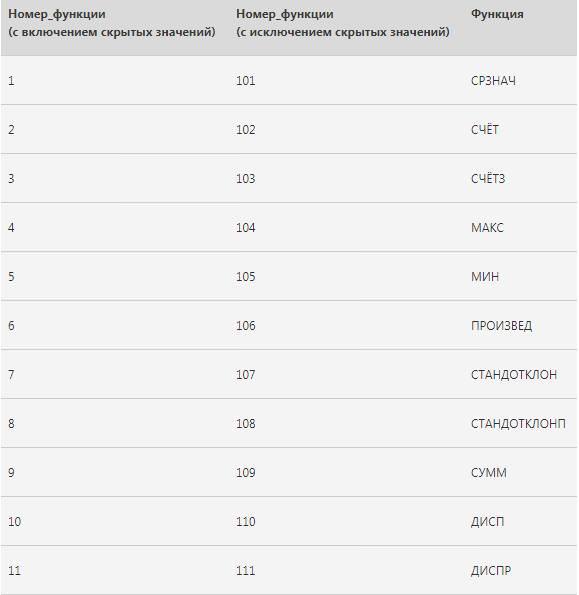Select function number 107 cell
The width and height of the screenshot is (579, 595).
pos(245,375)
